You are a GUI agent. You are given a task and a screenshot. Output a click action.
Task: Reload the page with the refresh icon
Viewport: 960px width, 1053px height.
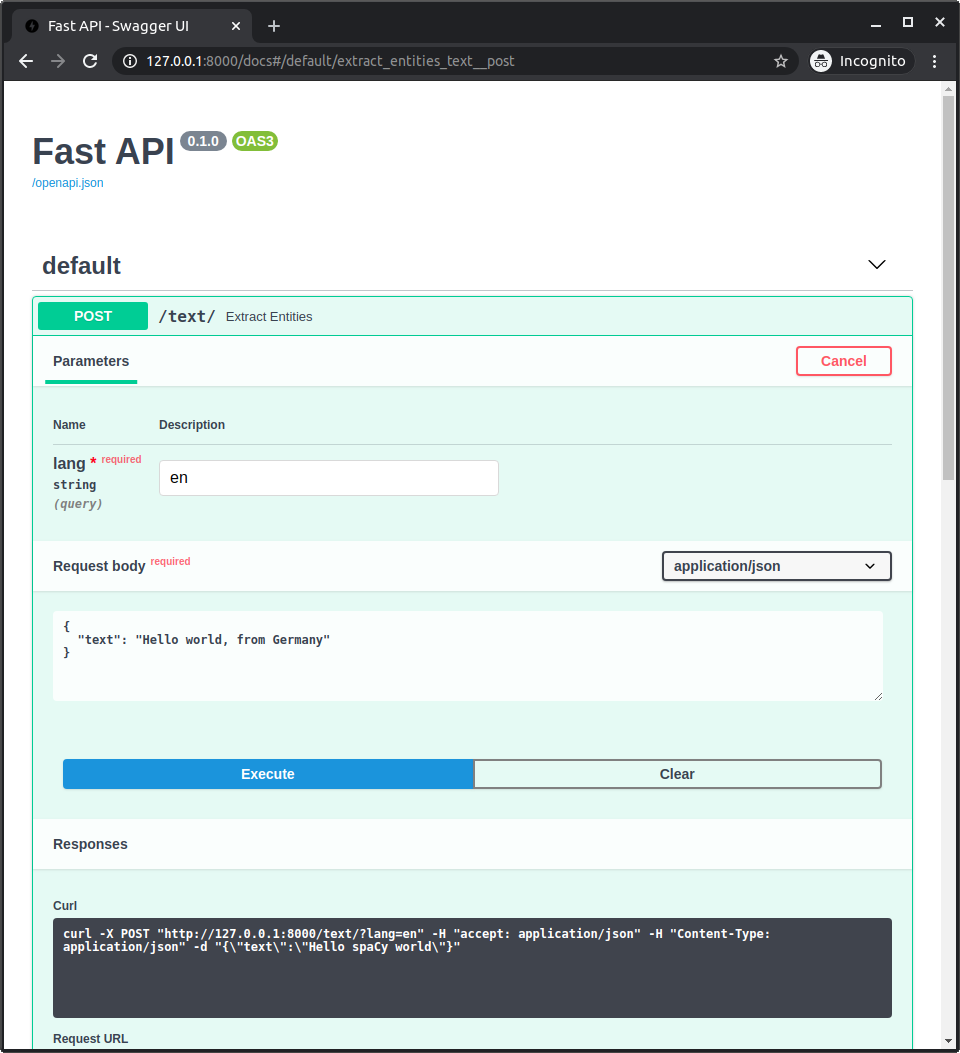pyautogui.click(x=90, y=61)
